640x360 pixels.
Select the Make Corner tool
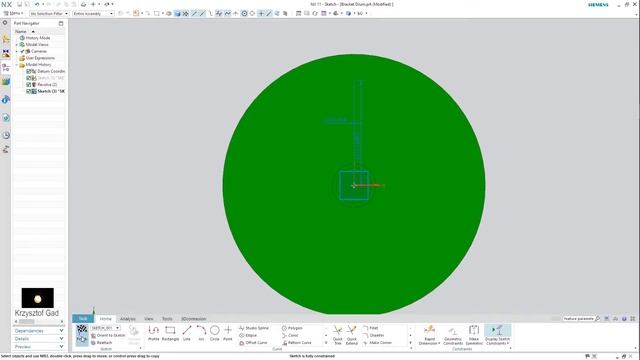tap(378, 342)
